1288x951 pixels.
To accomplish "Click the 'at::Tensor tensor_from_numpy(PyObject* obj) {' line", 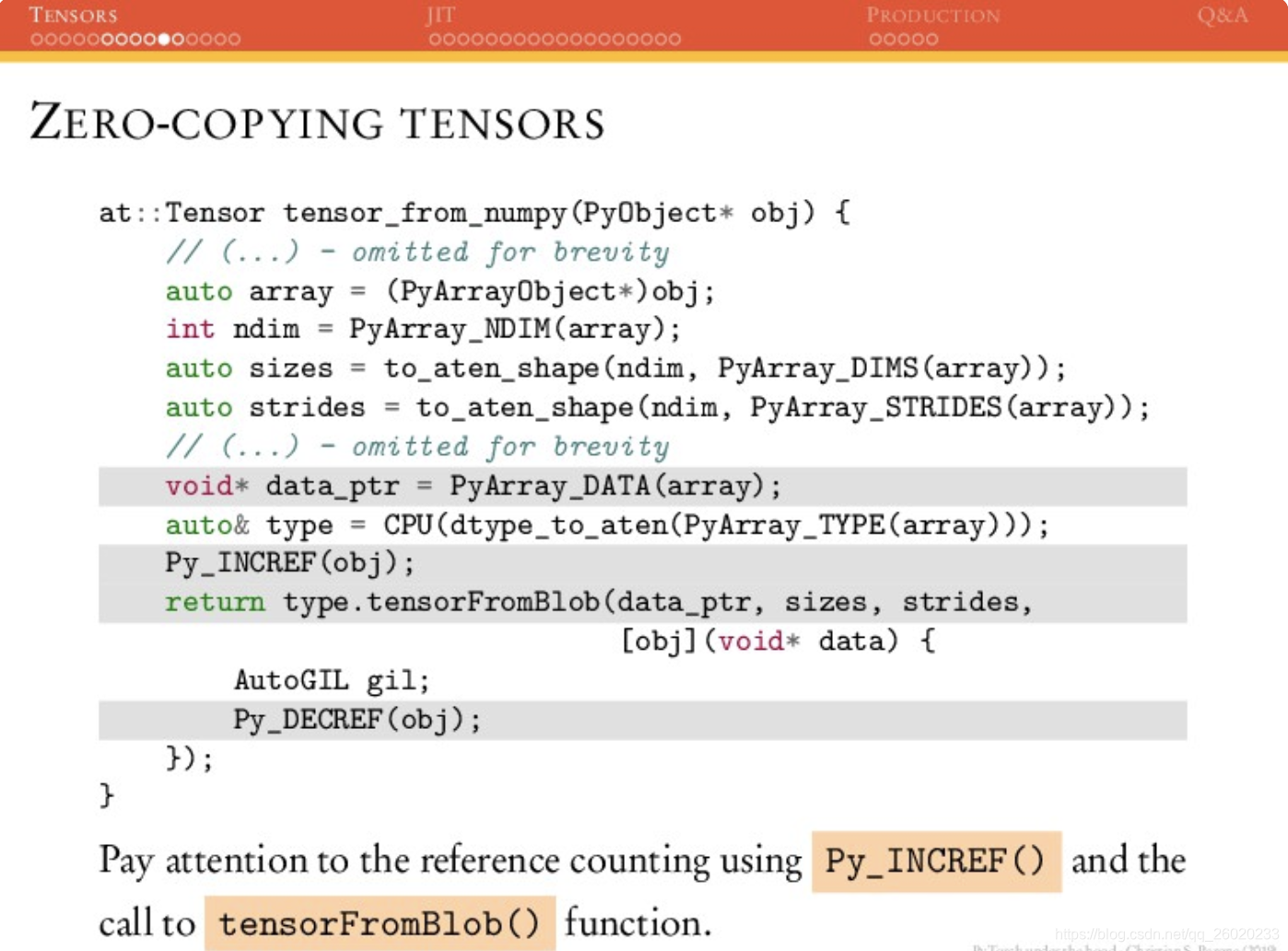I will point(474,213).
